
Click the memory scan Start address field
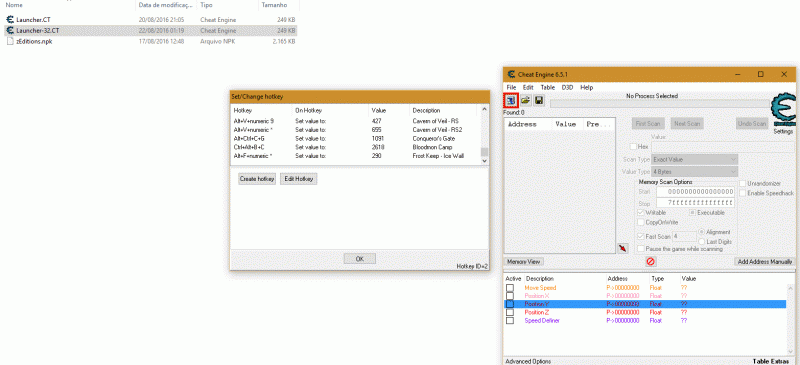coord(695,192)
